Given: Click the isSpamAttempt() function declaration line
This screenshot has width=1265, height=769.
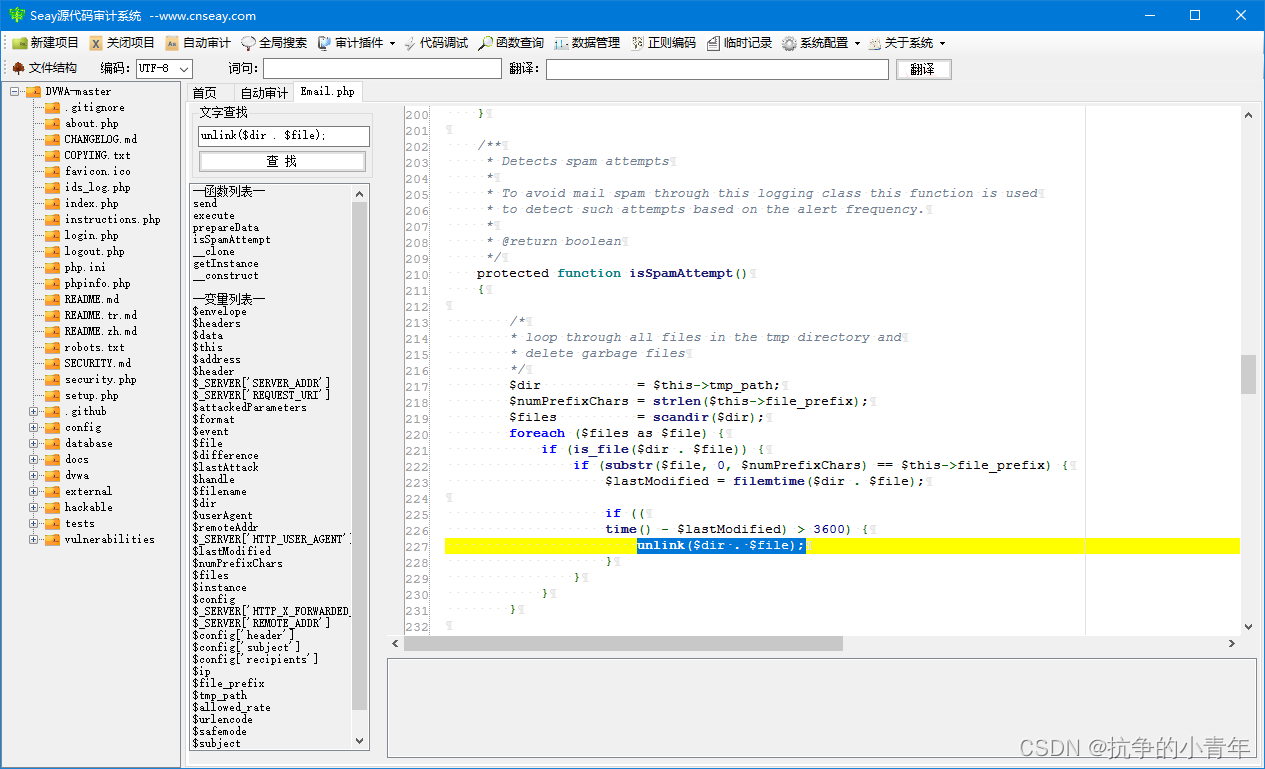Looking at the screenshot, I should (612, 273).
